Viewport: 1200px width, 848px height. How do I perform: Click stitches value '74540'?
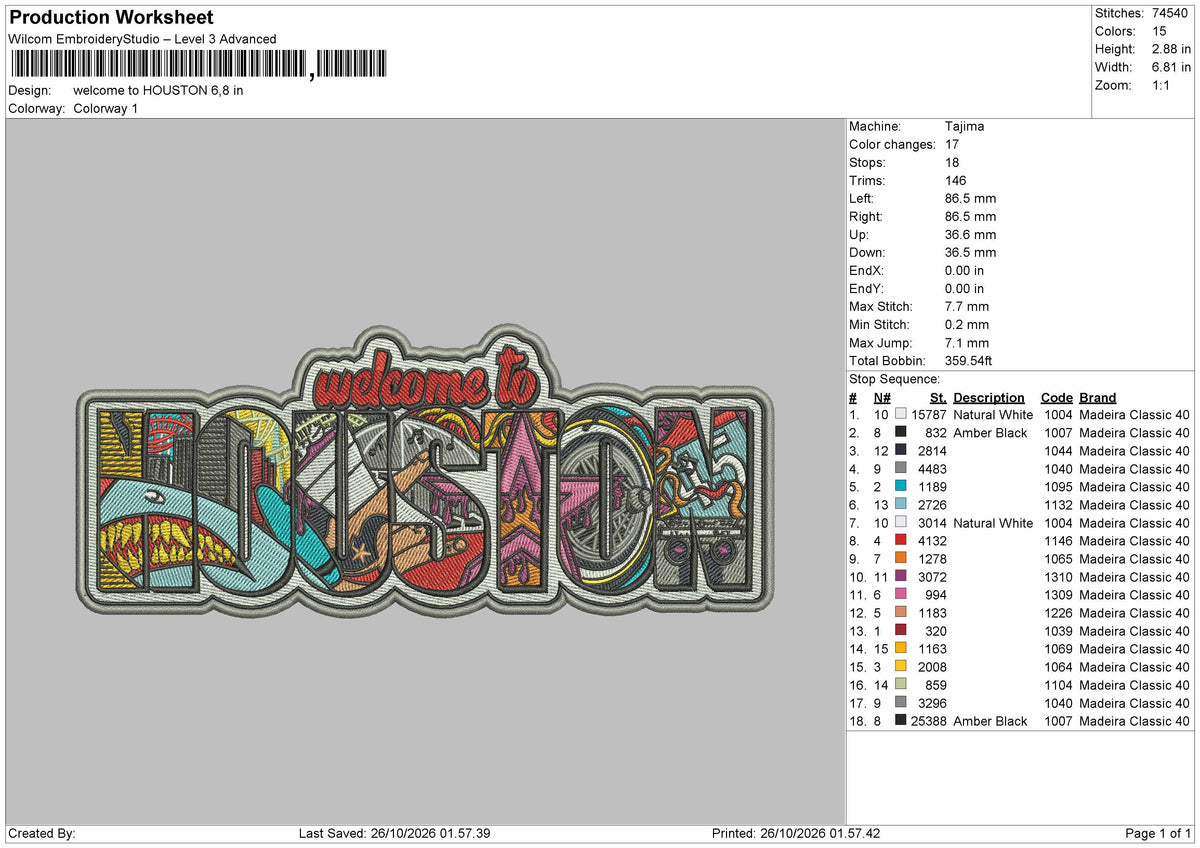(1171, 13)
